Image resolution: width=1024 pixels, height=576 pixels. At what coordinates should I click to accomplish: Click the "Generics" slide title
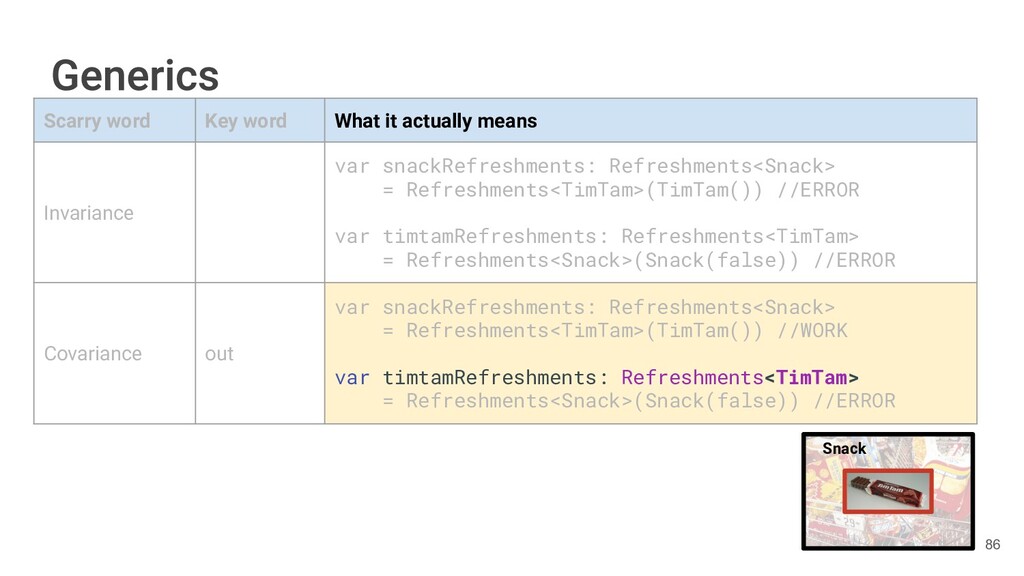coord(135,75)
